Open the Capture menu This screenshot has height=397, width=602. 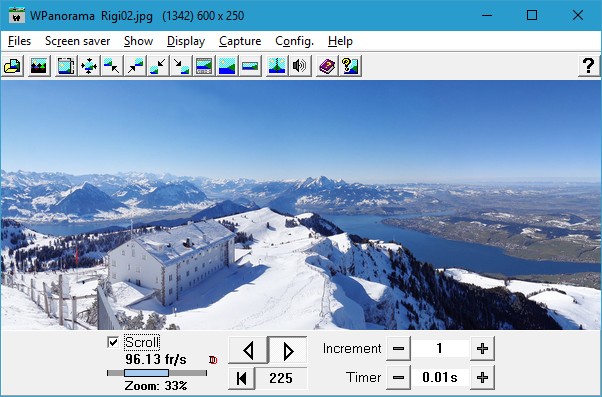tap(240, 41)
